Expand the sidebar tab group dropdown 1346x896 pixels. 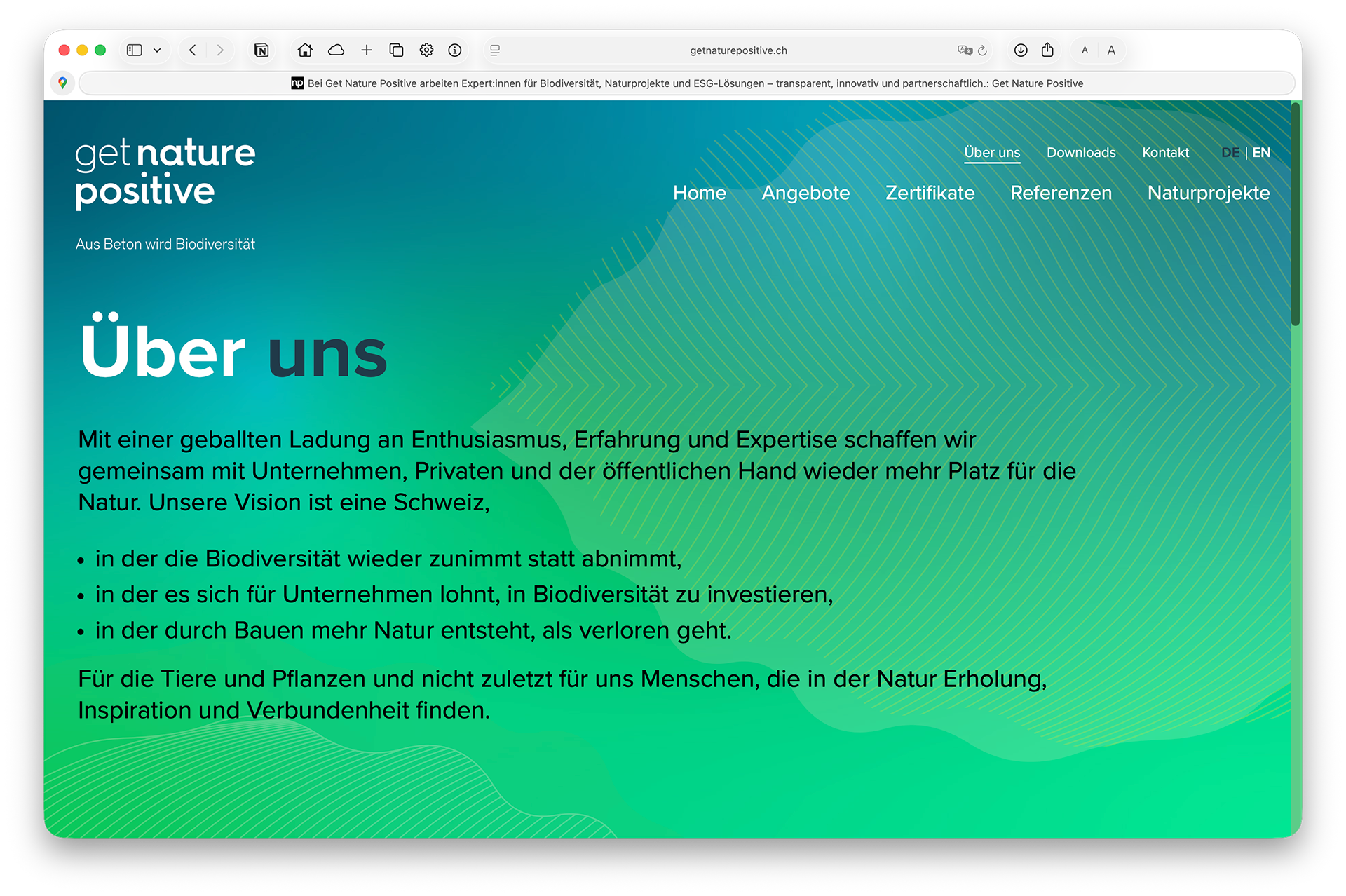pyautogui.click(x=157, y=50)
